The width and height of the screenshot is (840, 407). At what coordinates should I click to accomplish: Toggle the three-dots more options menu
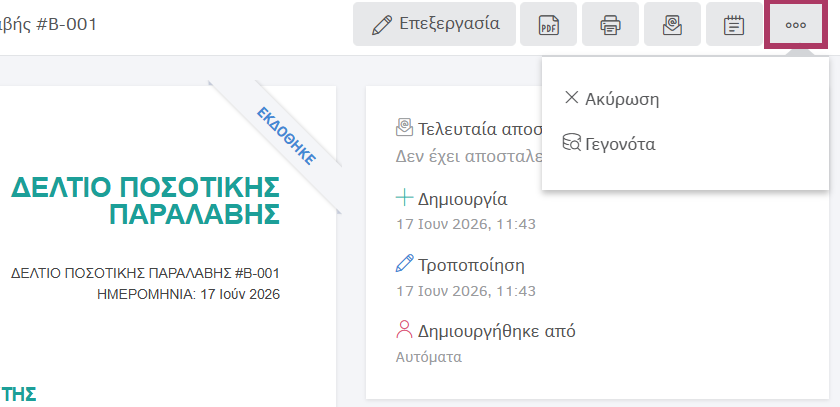point(796,25)
